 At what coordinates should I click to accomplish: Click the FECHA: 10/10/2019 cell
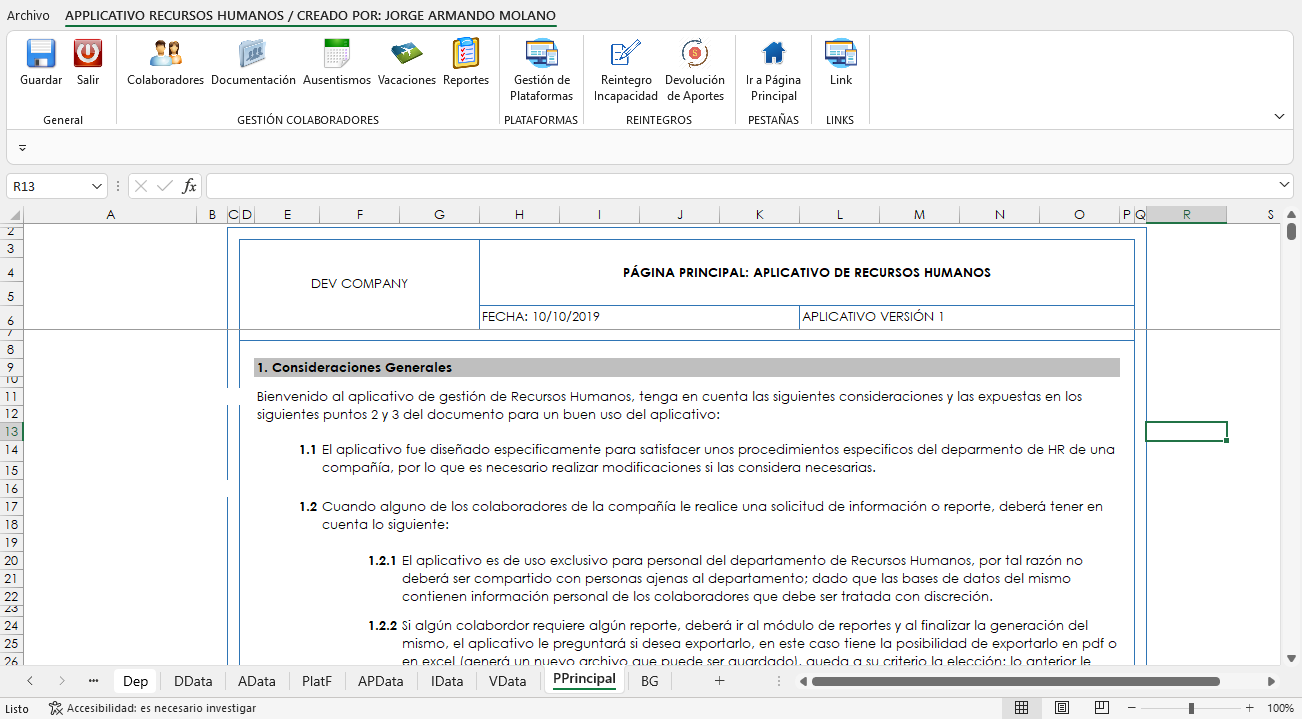pos(639,316)
